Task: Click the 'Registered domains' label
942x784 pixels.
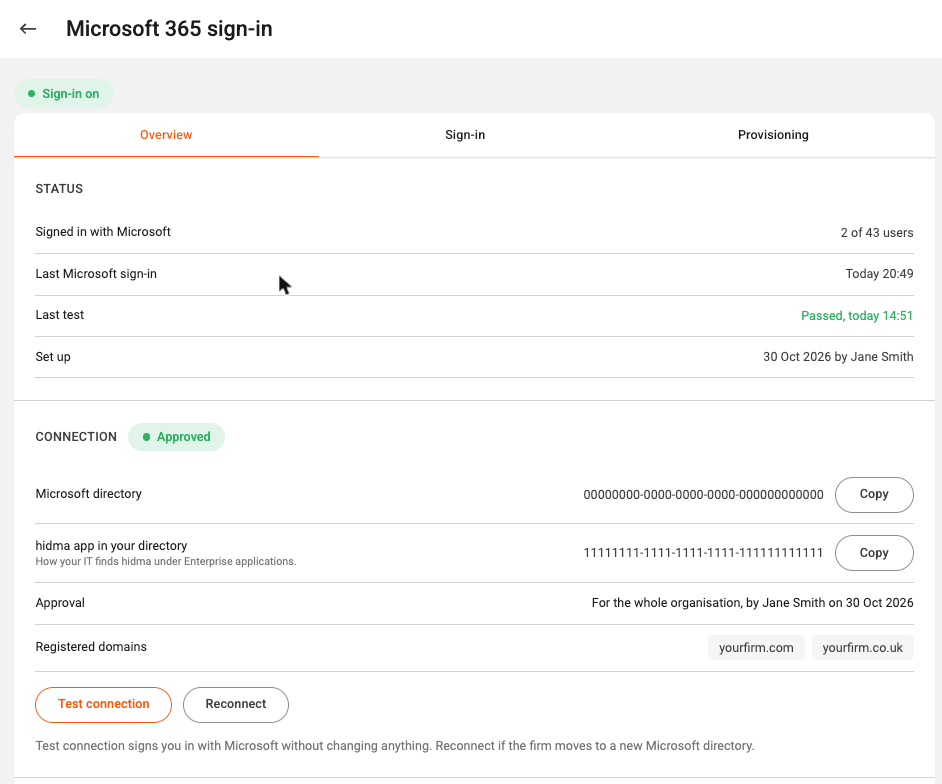Action: click(91, 647)
